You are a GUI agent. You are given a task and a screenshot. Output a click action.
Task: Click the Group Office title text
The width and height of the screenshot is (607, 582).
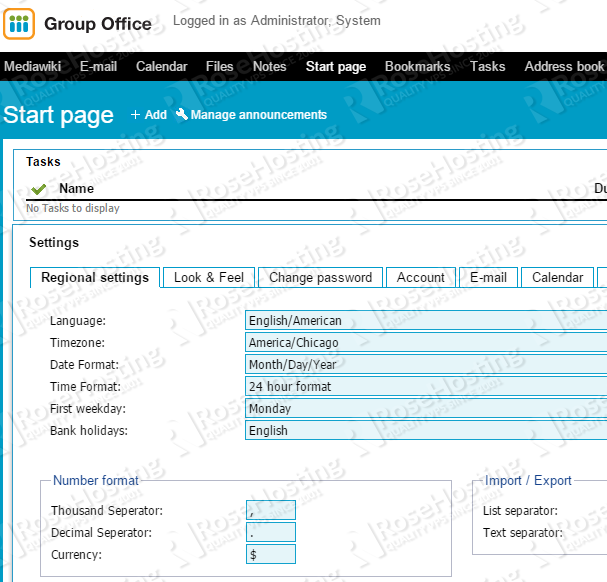[x=98, y=24]
